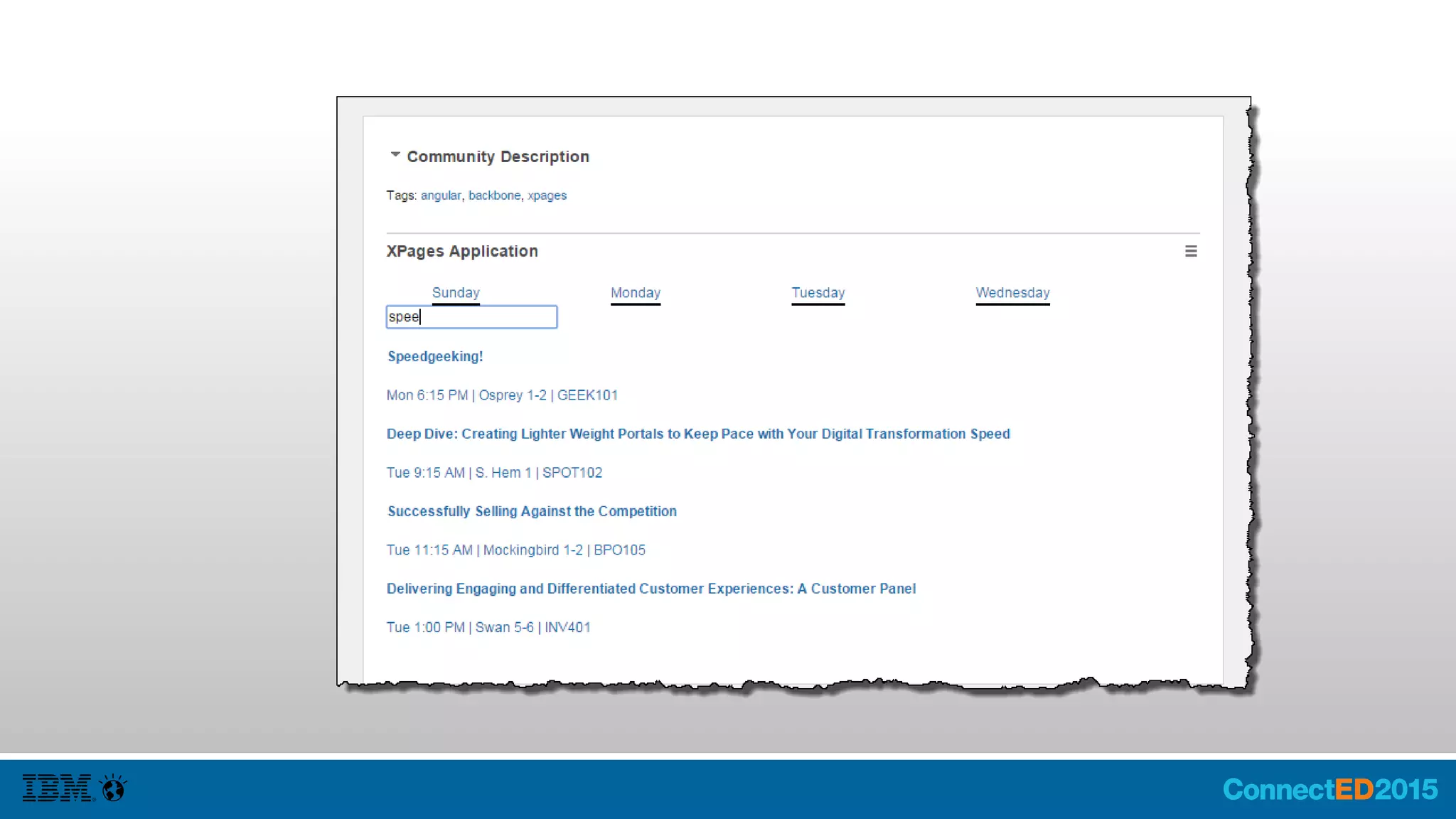Collapse the Community Description section triangle
1456x819 pixels.
395,155
